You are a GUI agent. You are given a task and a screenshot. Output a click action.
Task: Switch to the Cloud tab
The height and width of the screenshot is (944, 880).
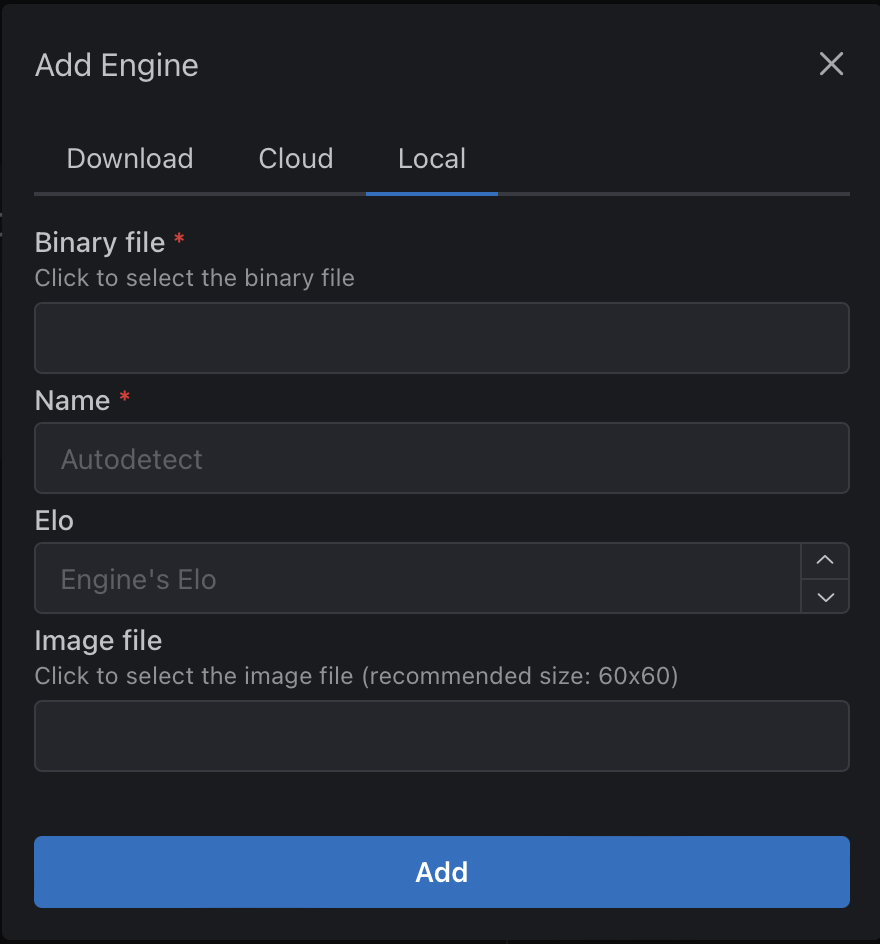tap(295, 158)
